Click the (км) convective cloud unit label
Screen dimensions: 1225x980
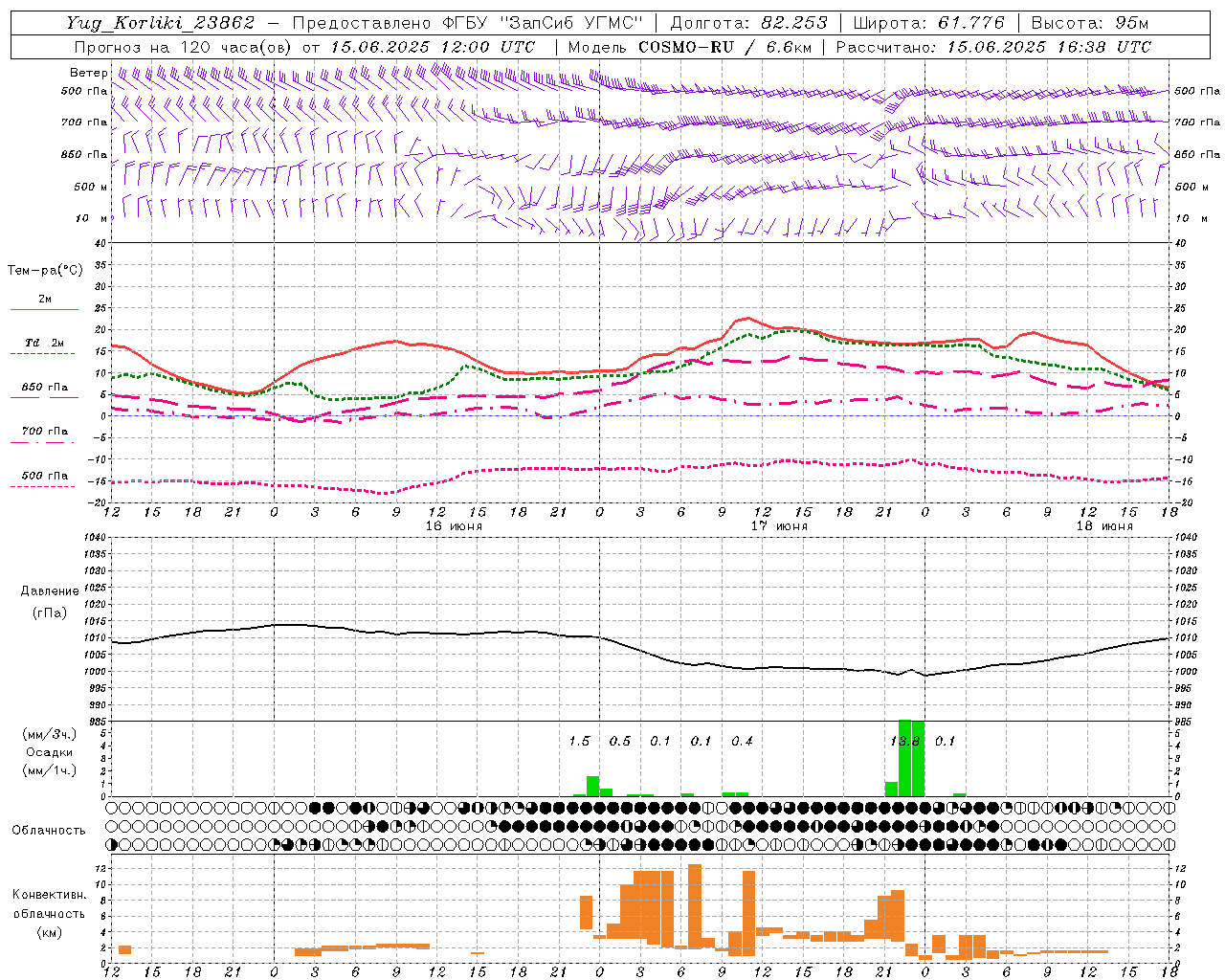click(49, 932)
